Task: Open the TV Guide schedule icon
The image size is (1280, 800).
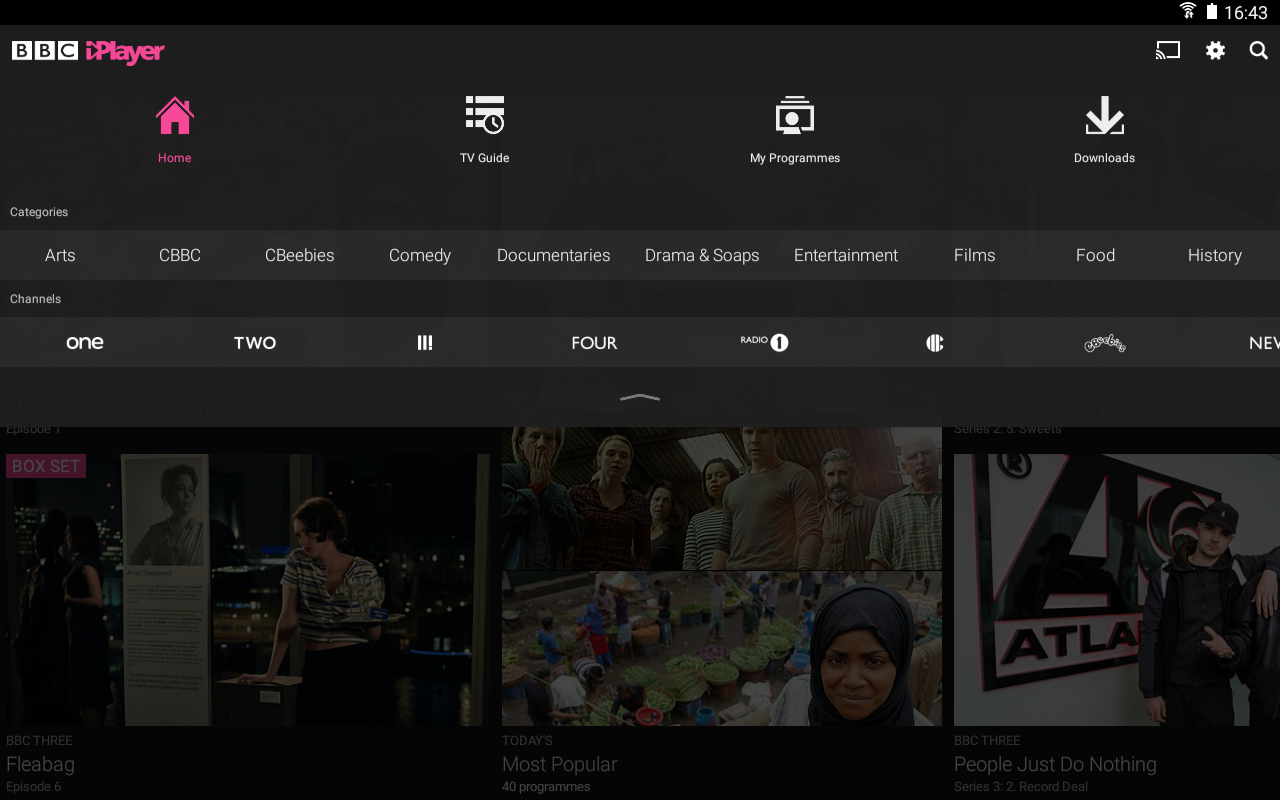Action: (485, 115)
